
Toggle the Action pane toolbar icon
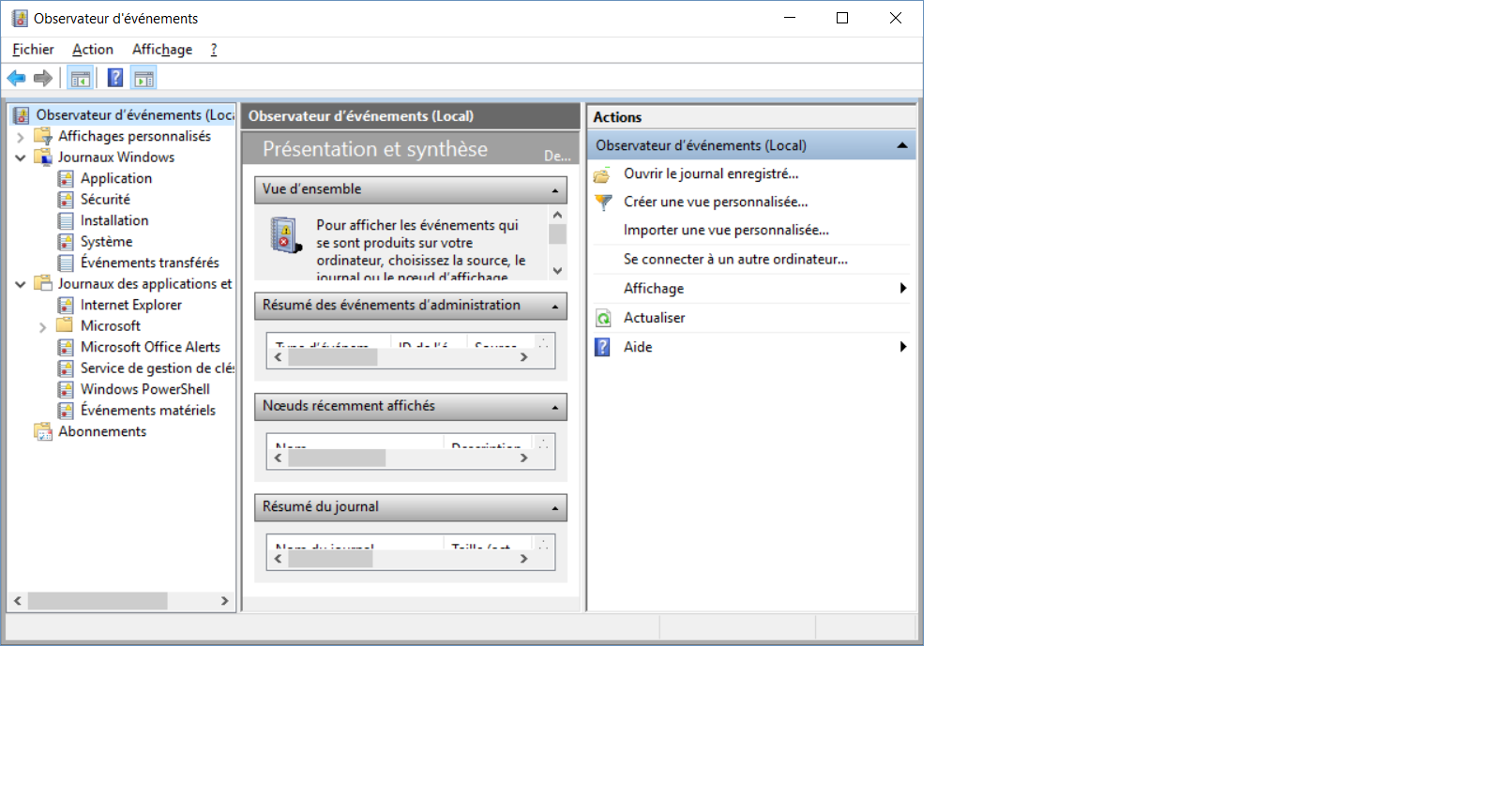[144, 78]
